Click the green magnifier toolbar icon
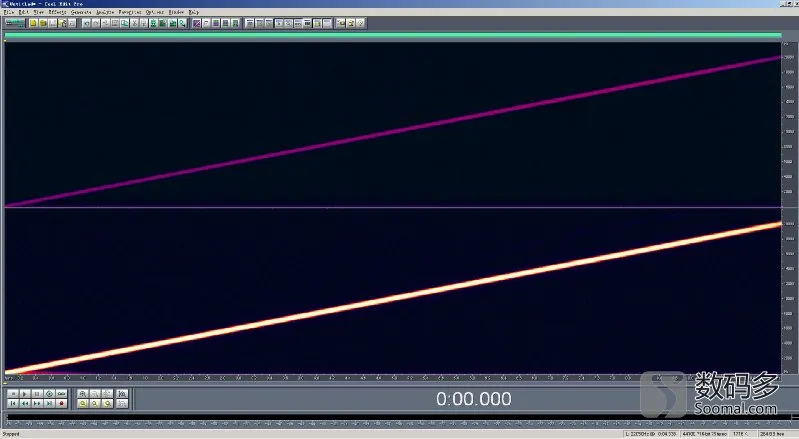This screenshot has width=799, height=439. tap(182, 23)
